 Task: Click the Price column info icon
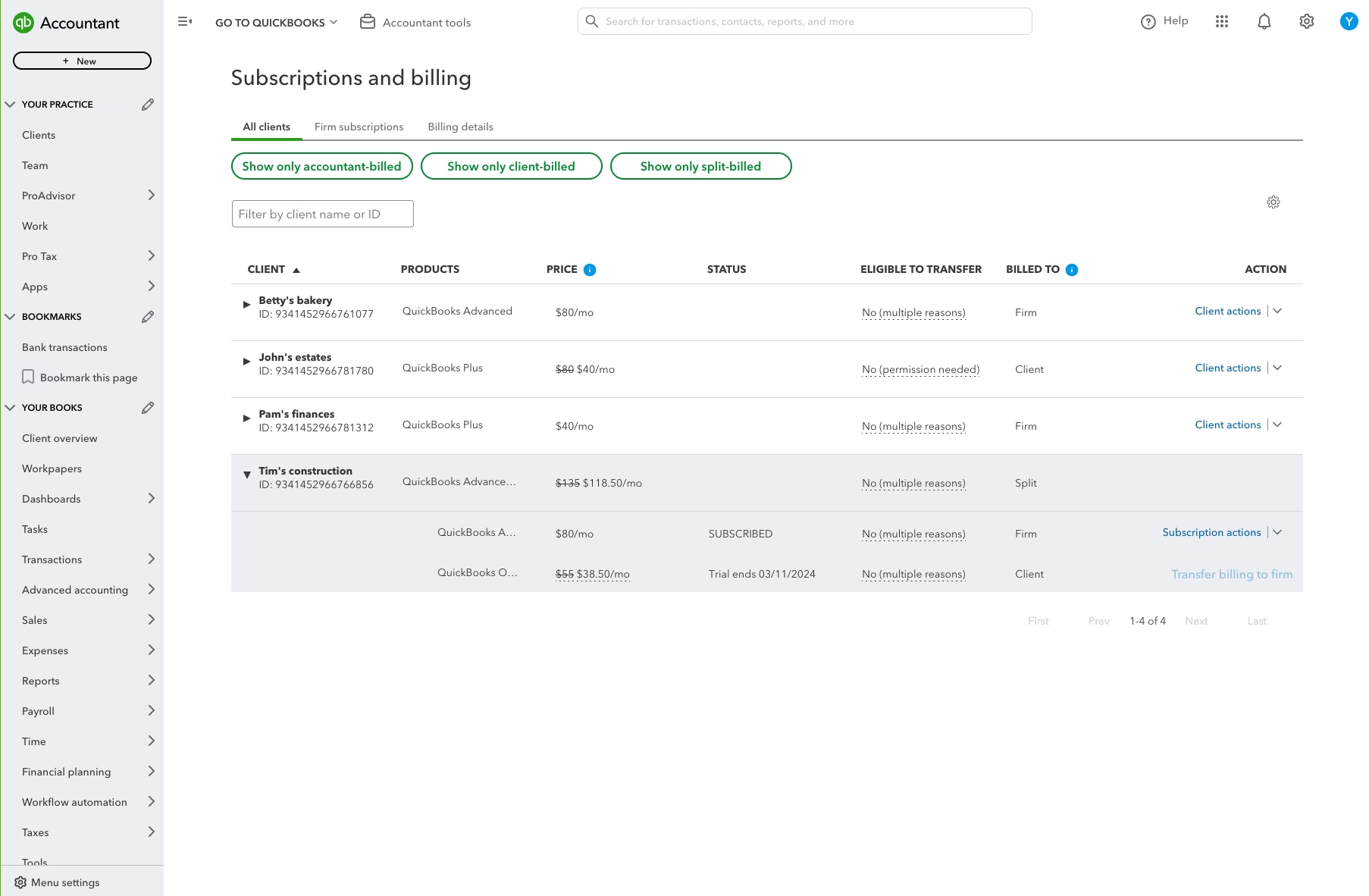(590, 269)
